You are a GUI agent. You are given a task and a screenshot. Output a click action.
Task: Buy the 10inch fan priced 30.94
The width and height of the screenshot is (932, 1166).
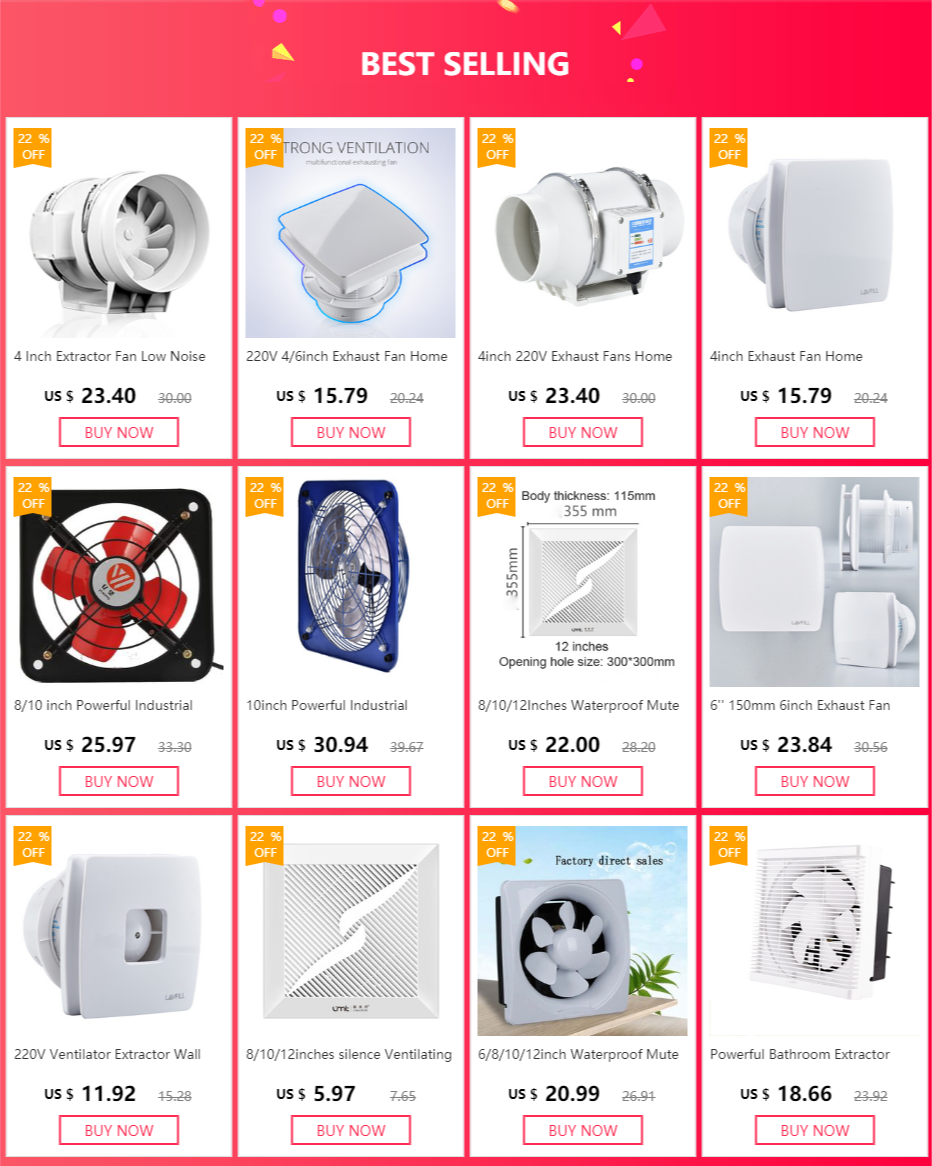[x=351, y=781]
